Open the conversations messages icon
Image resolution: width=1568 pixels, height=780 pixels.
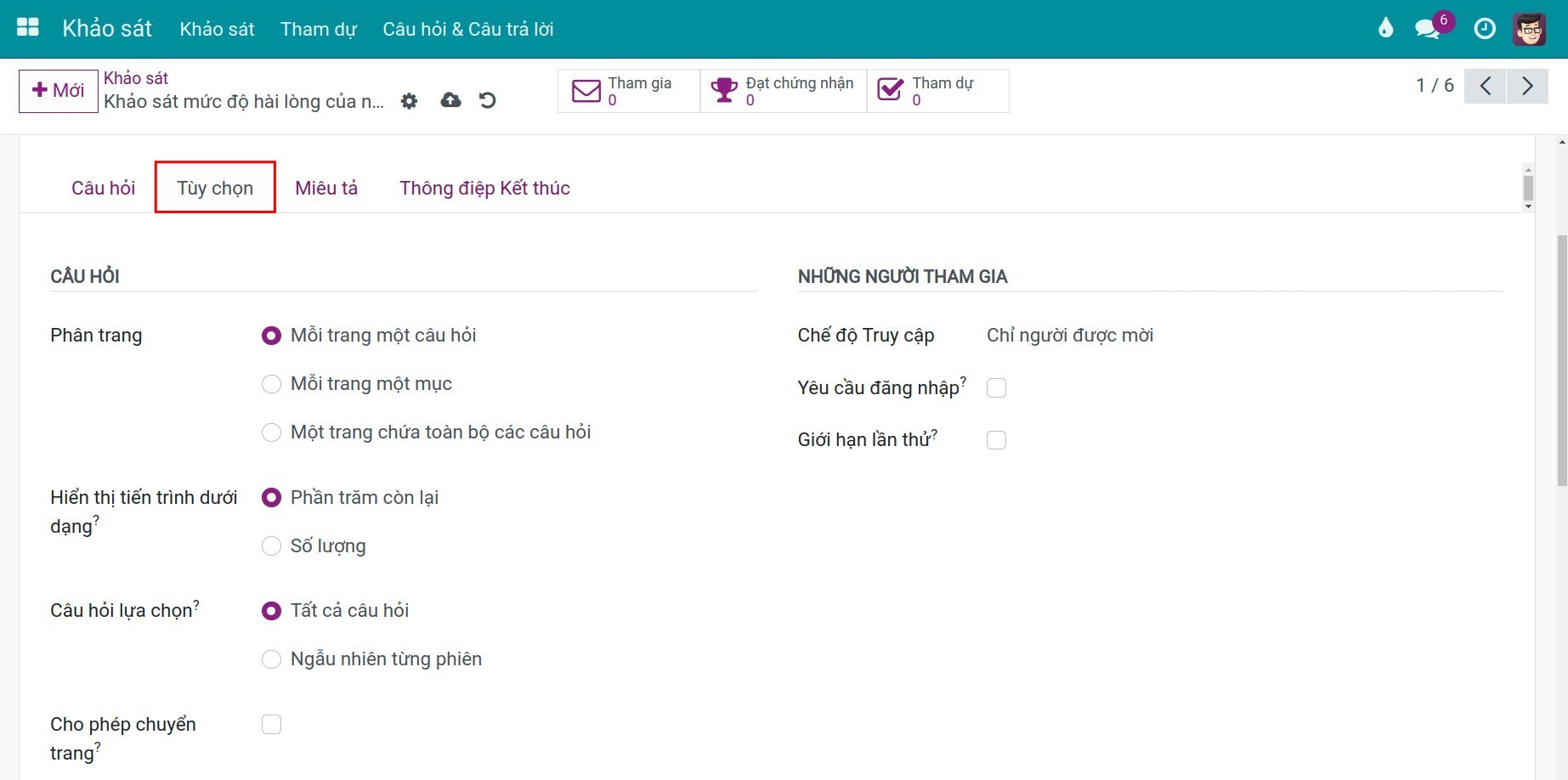click(1428, 29)
